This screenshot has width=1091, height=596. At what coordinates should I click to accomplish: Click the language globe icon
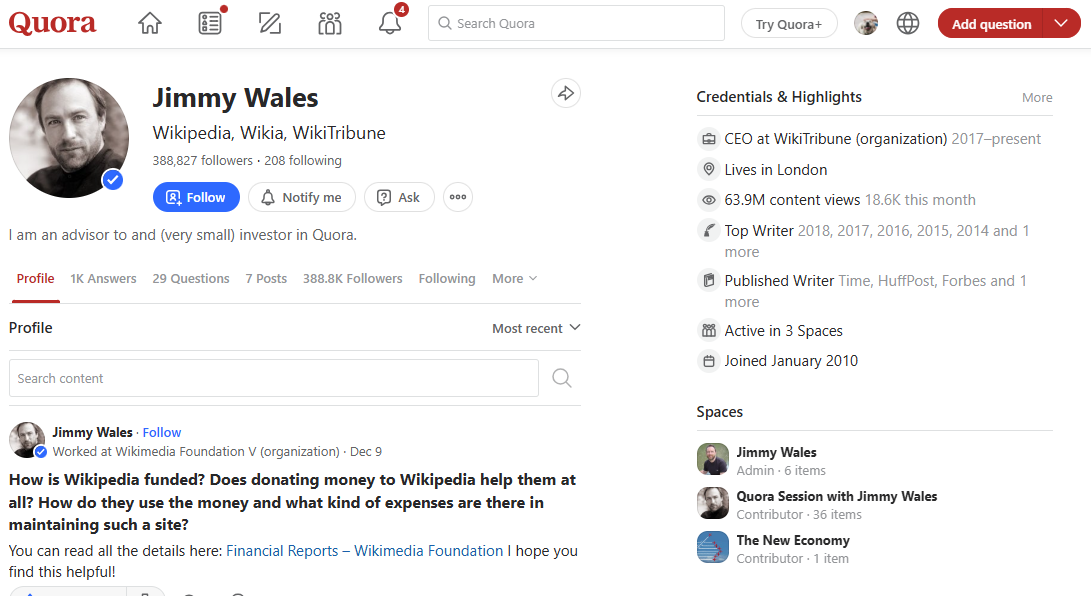[908, 24]
